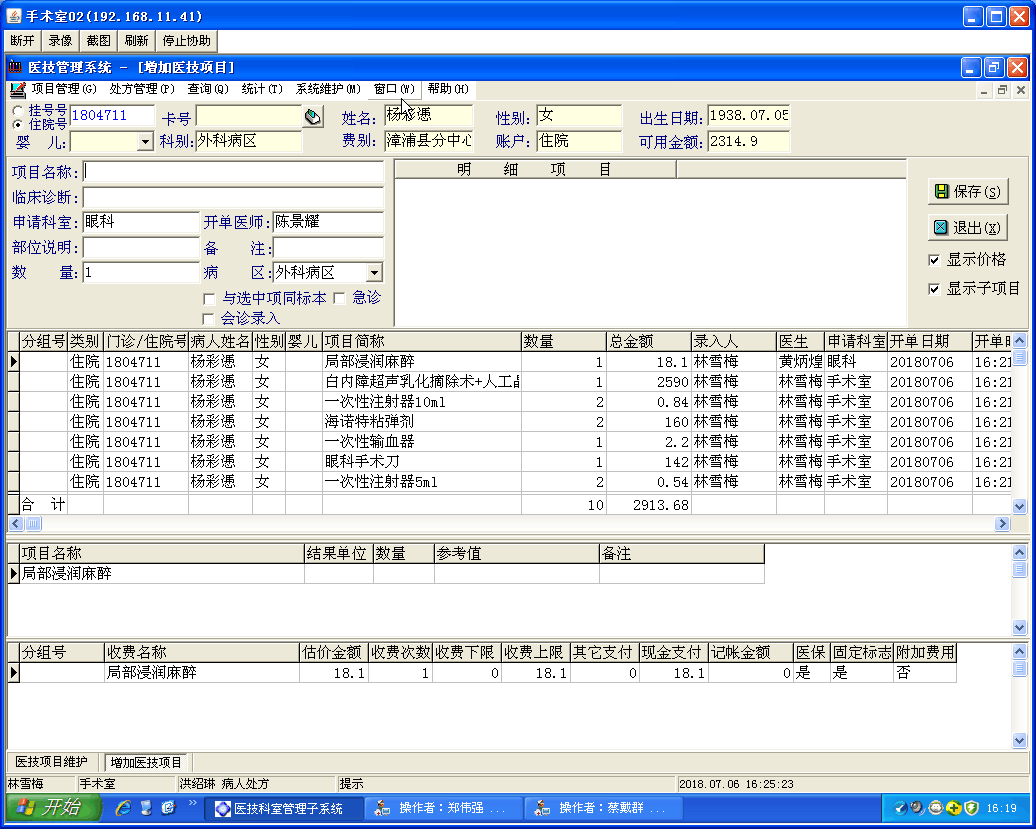Click the 退出(X) button
The height and width of the screenshot is (829, 1036).
[968, 228]
